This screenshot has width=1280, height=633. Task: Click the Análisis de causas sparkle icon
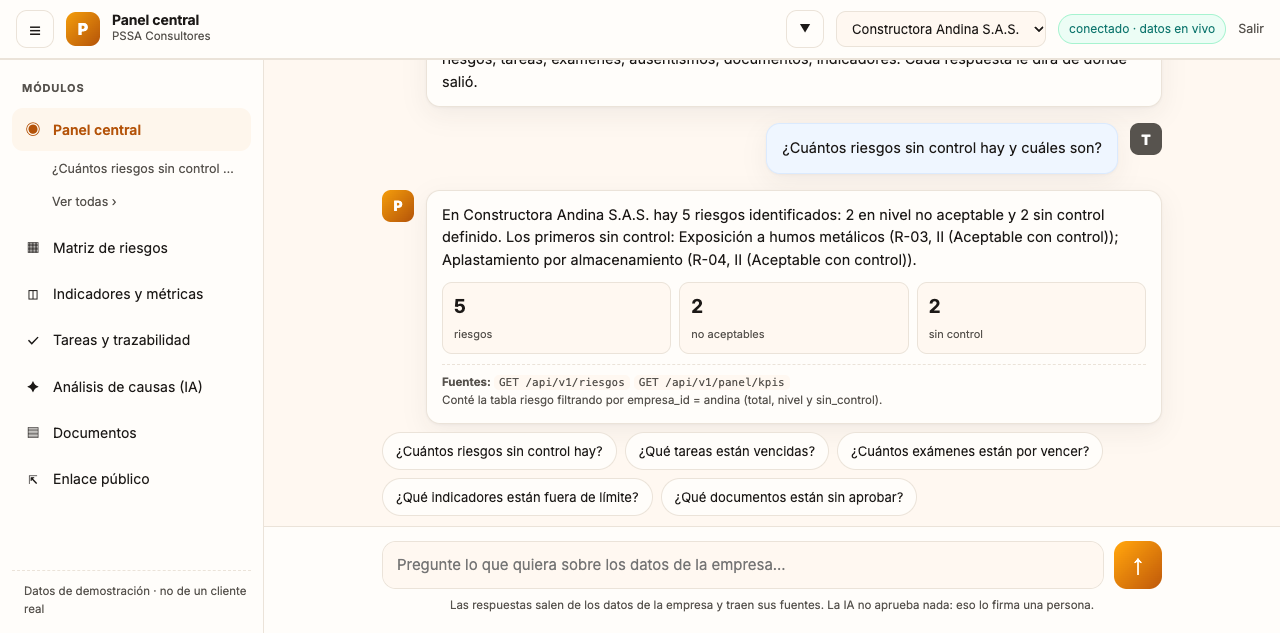pyautogui.click(x=33, y=387)
